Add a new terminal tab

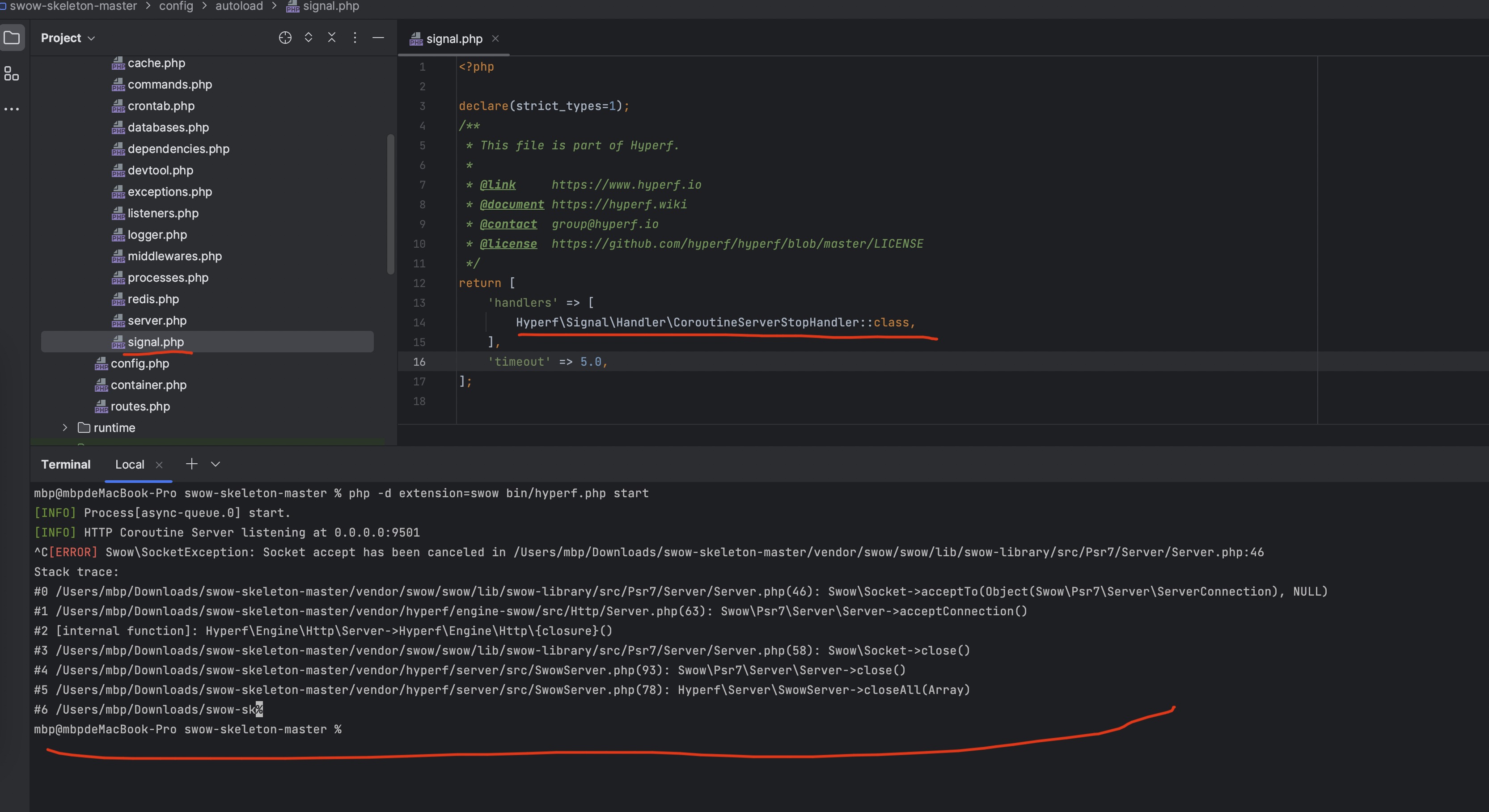point(191,464)
